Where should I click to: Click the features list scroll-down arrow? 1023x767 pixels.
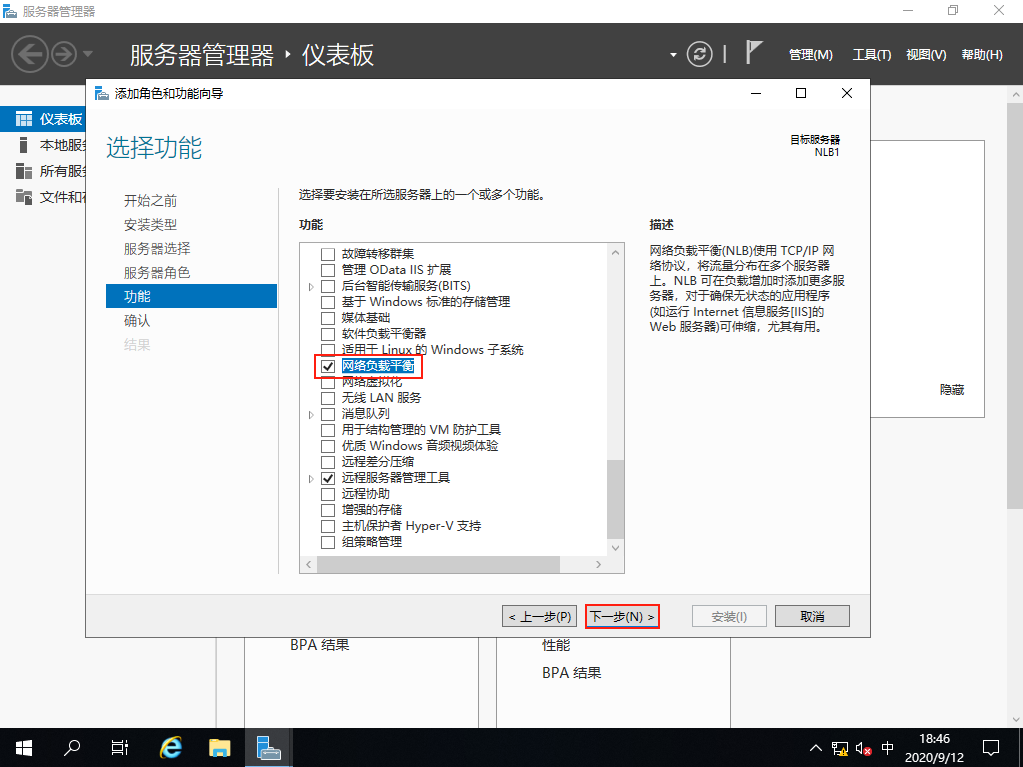click(x=615, y=548)
